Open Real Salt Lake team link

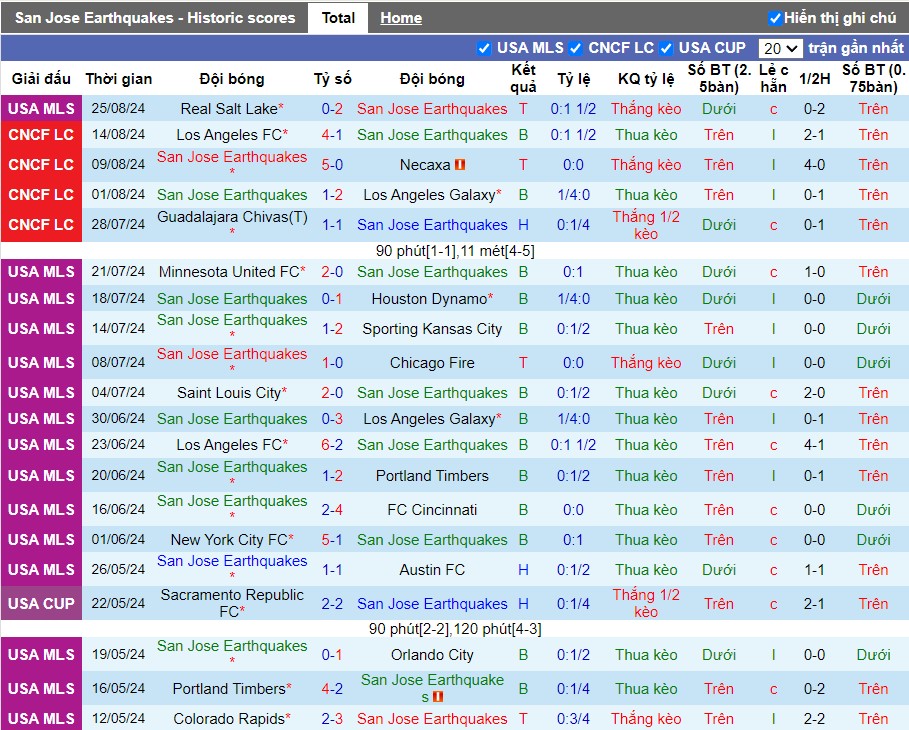coord(229,108)
